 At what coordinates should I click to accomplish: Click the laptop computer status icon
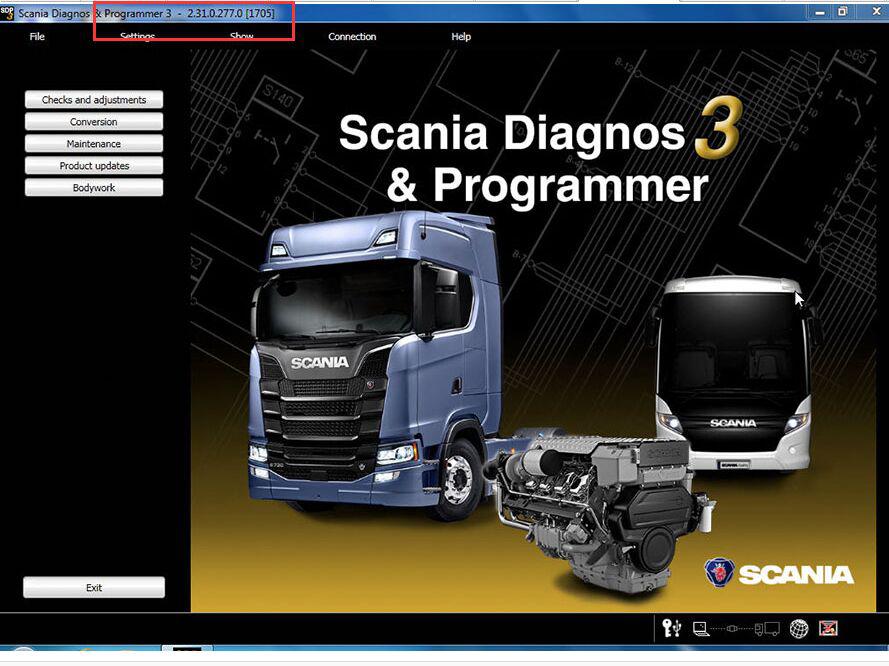[x=701, y=628]
